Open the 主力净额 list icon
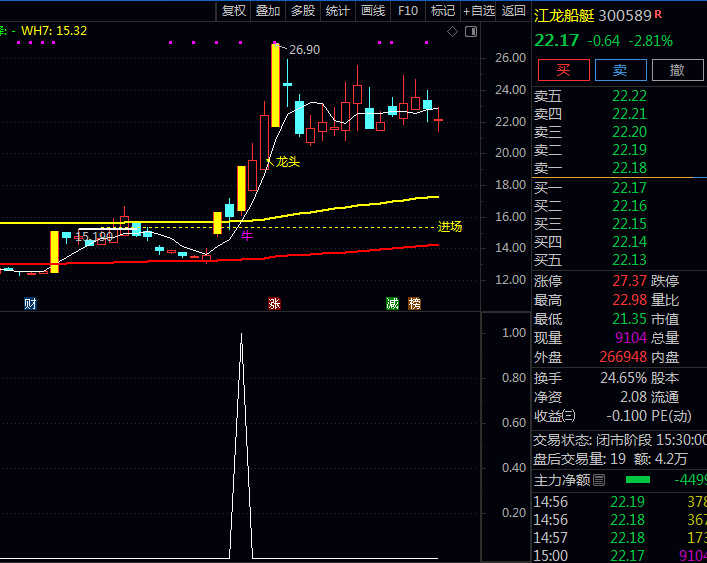The image size is (707, 563). point(599,480)
